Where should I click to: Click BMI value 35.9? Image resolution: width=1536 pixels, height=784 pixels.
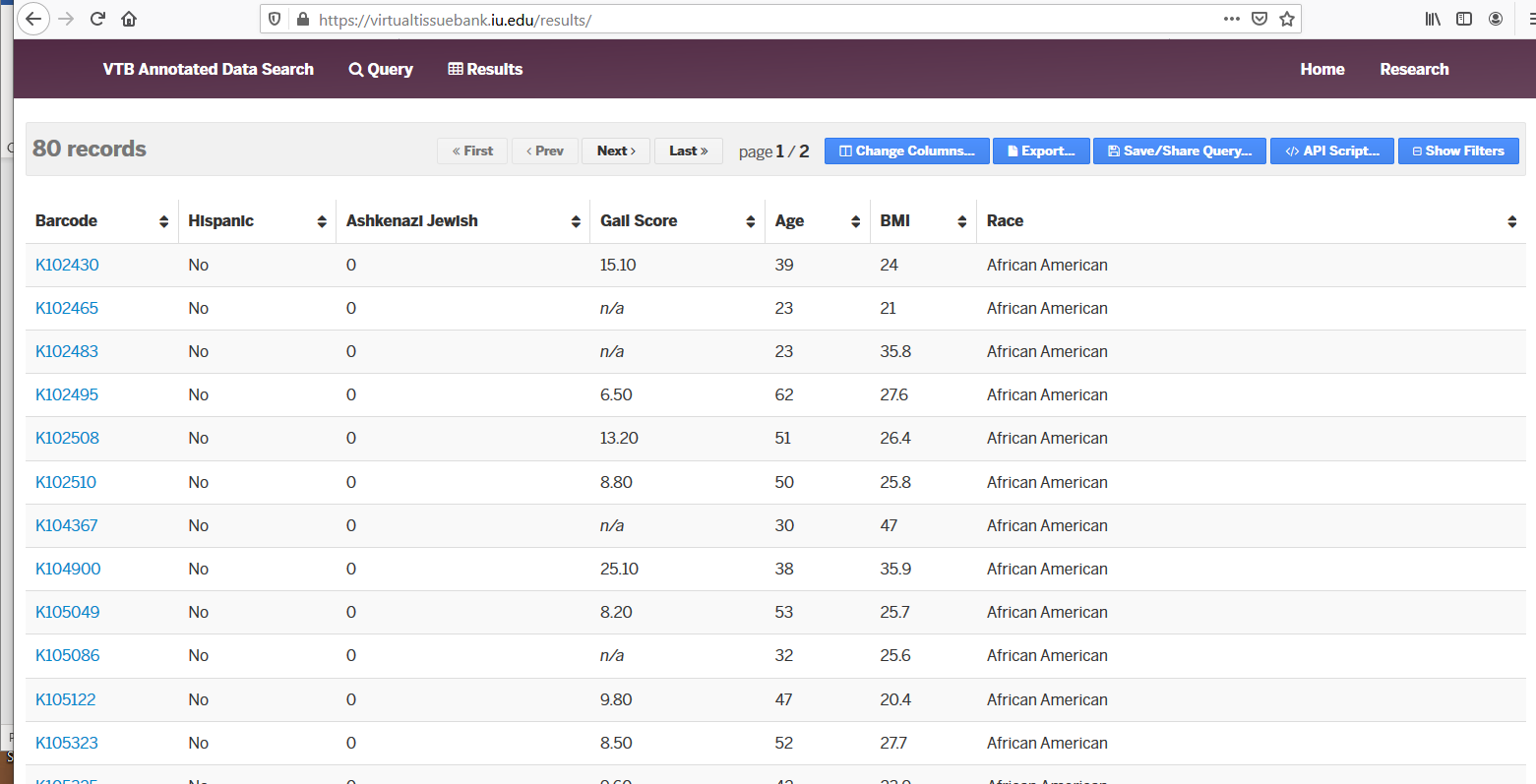[895, 569]
